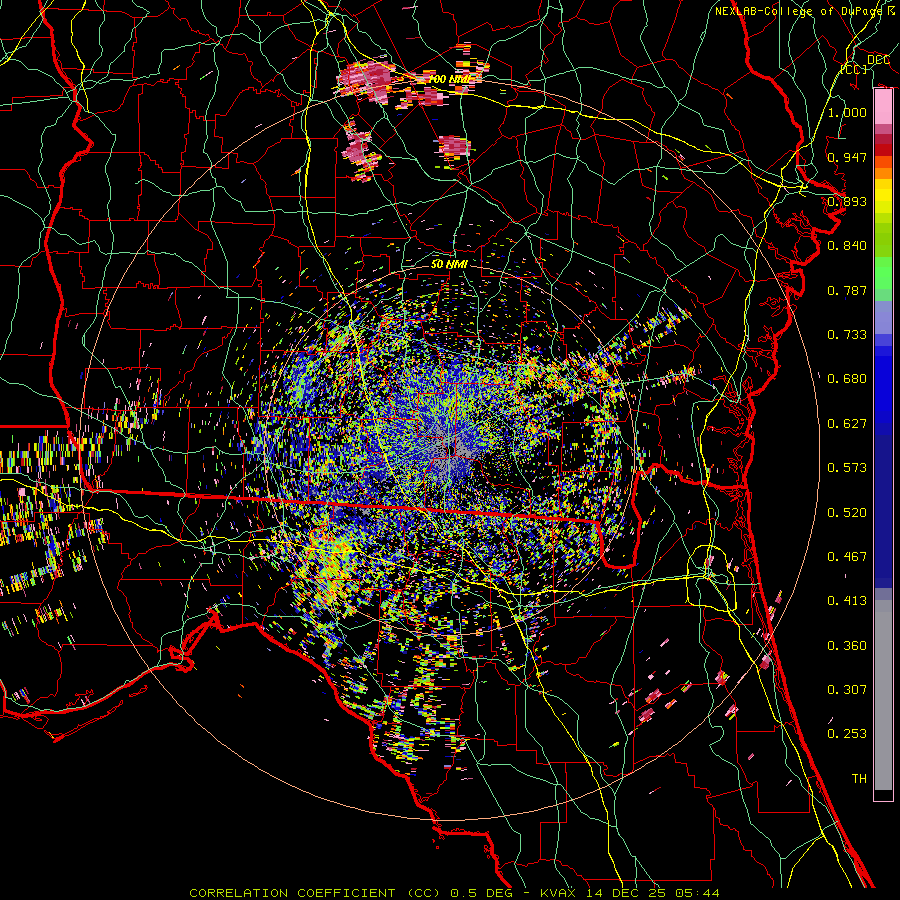Select the 0.733 legend value
Viewport: 900px width, 900px height.
click(x=847, y=335)
